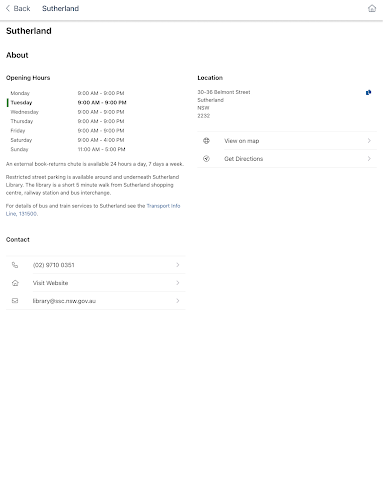Click the Opening Hours heading
The height and width of the screenshot is (500, 383).
[28, 78]
